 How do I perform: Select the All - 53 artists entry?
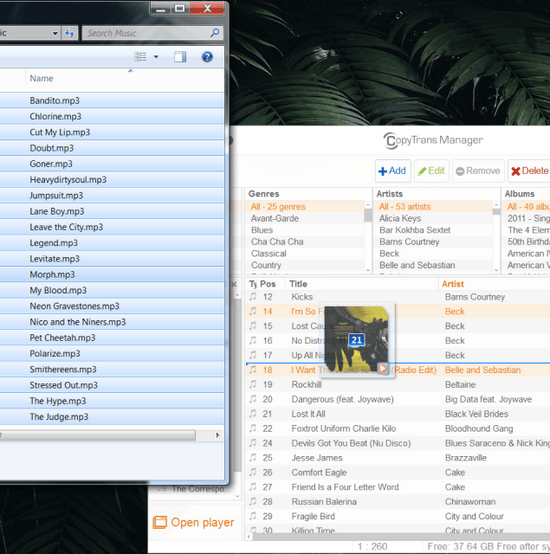(404, 206)
